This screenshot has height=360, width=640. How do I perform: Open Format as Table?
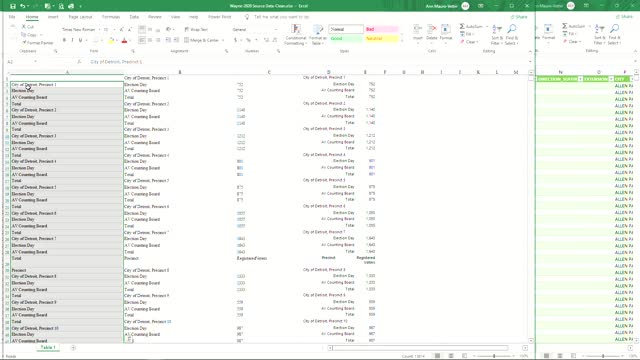[318, 35]
